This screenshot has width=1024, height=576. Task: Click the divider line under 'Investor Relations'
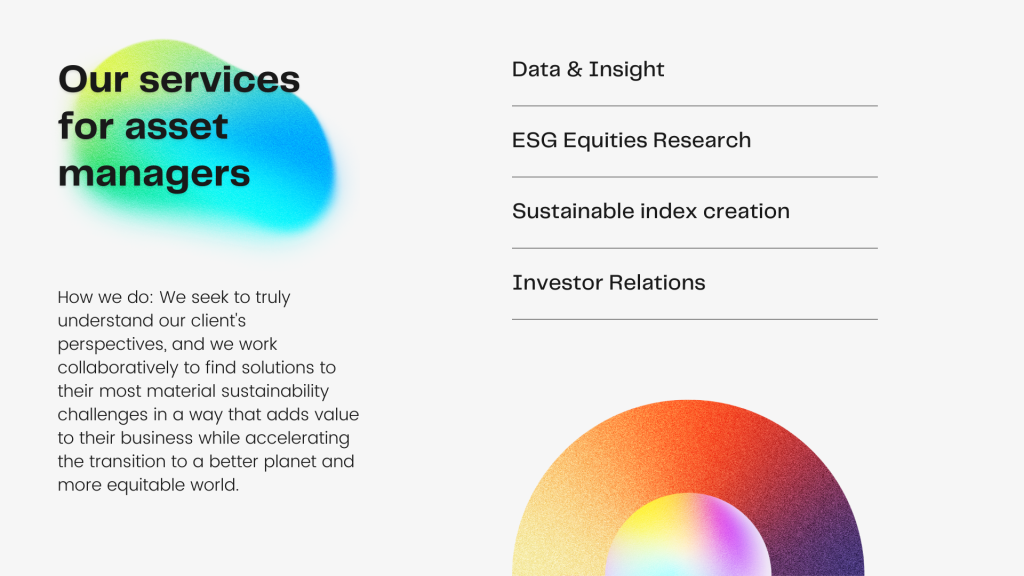click(694, 319)
